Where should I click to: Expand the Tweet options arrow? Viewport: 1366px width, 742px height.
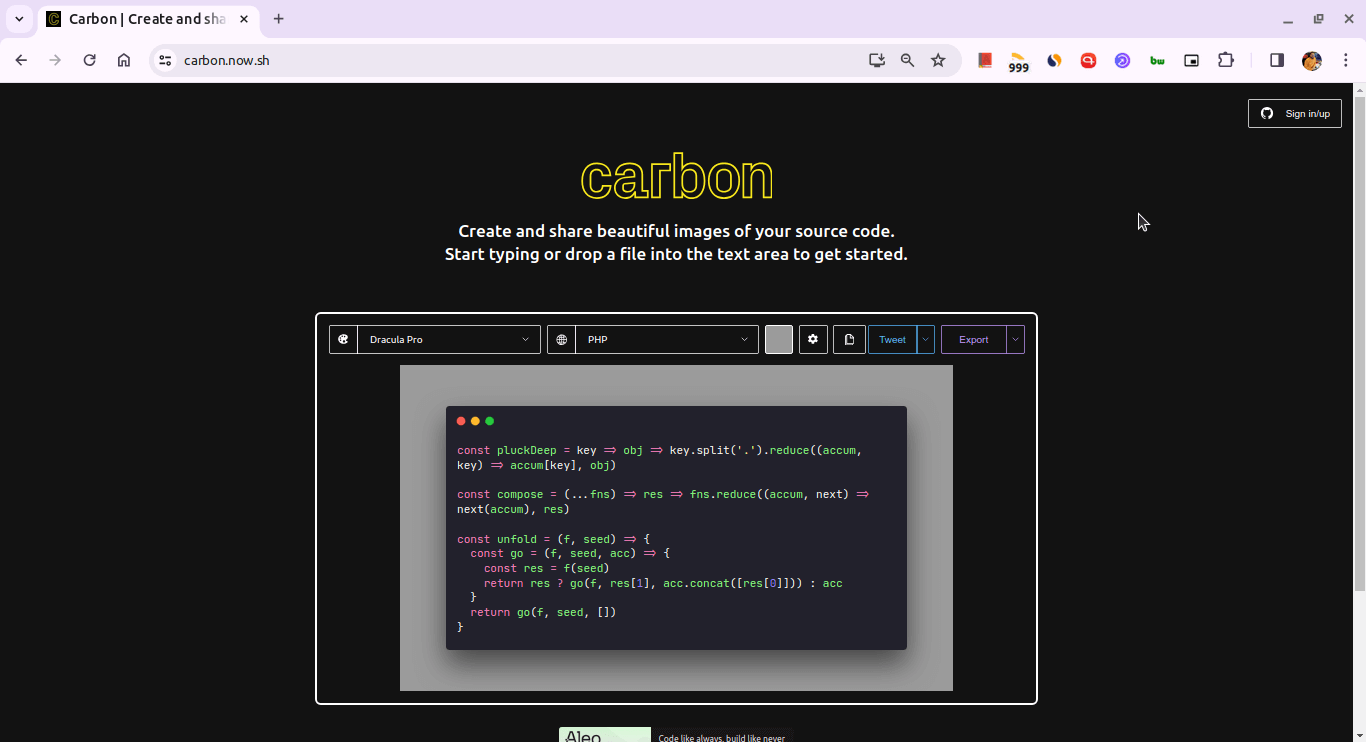coord(926,340)
